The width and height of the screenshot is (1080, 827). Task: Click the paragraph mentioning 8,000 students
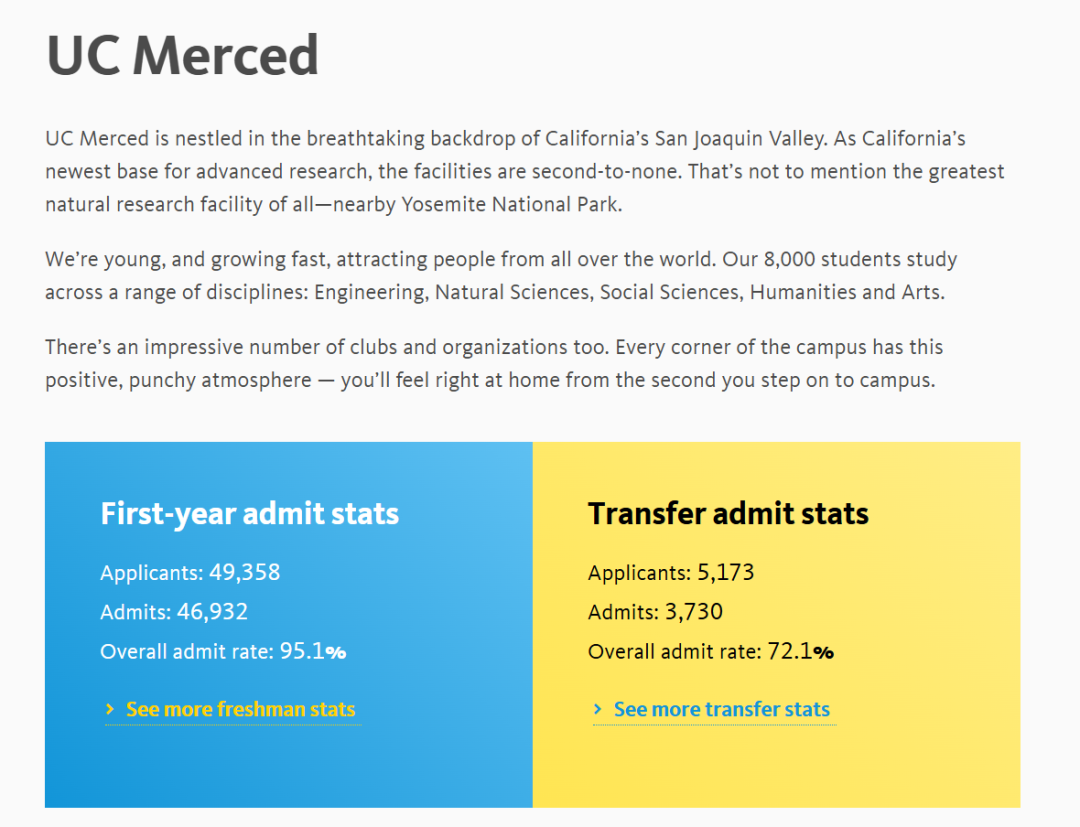[x=500, y=276]
